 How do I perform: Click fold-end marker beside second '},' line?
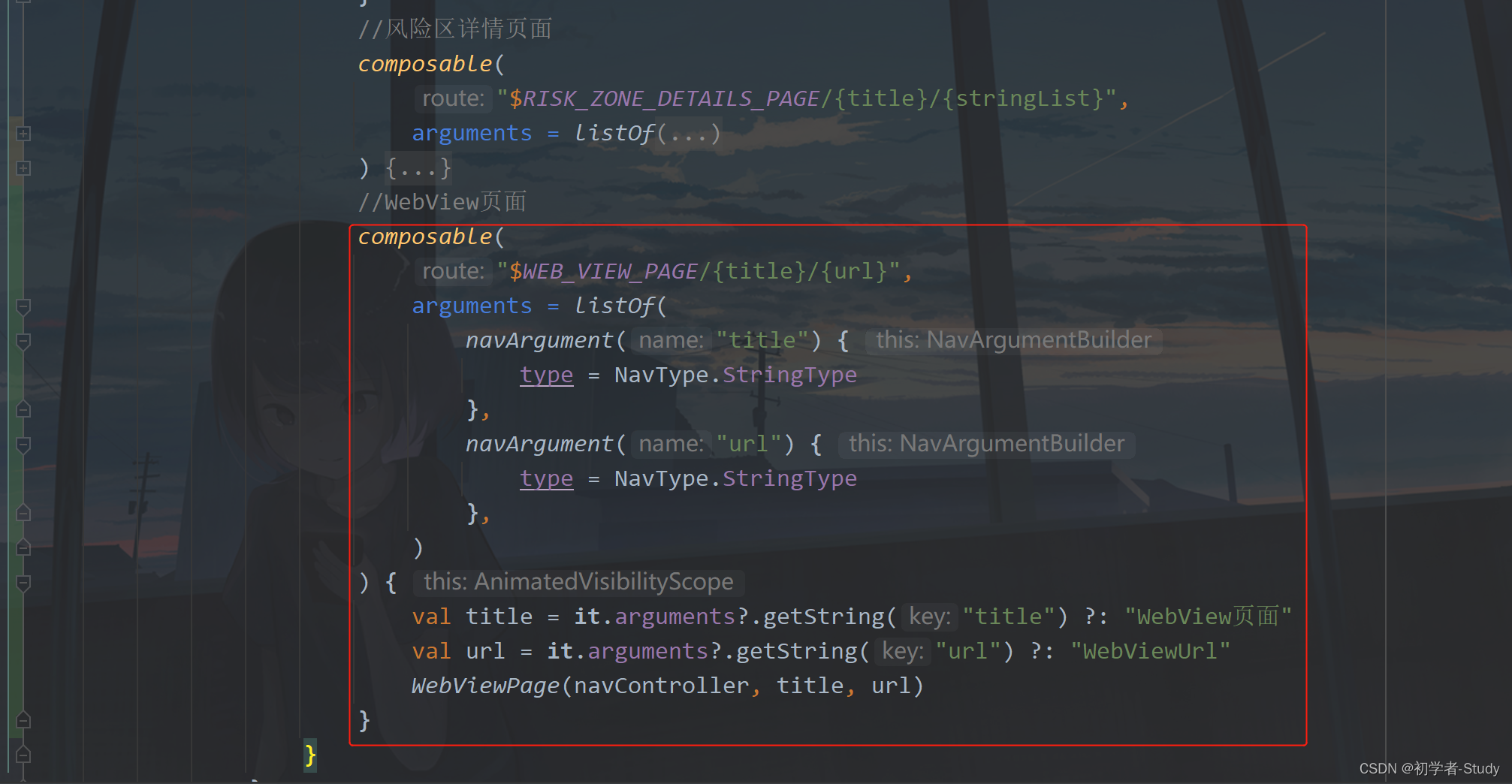click(23, 513)
